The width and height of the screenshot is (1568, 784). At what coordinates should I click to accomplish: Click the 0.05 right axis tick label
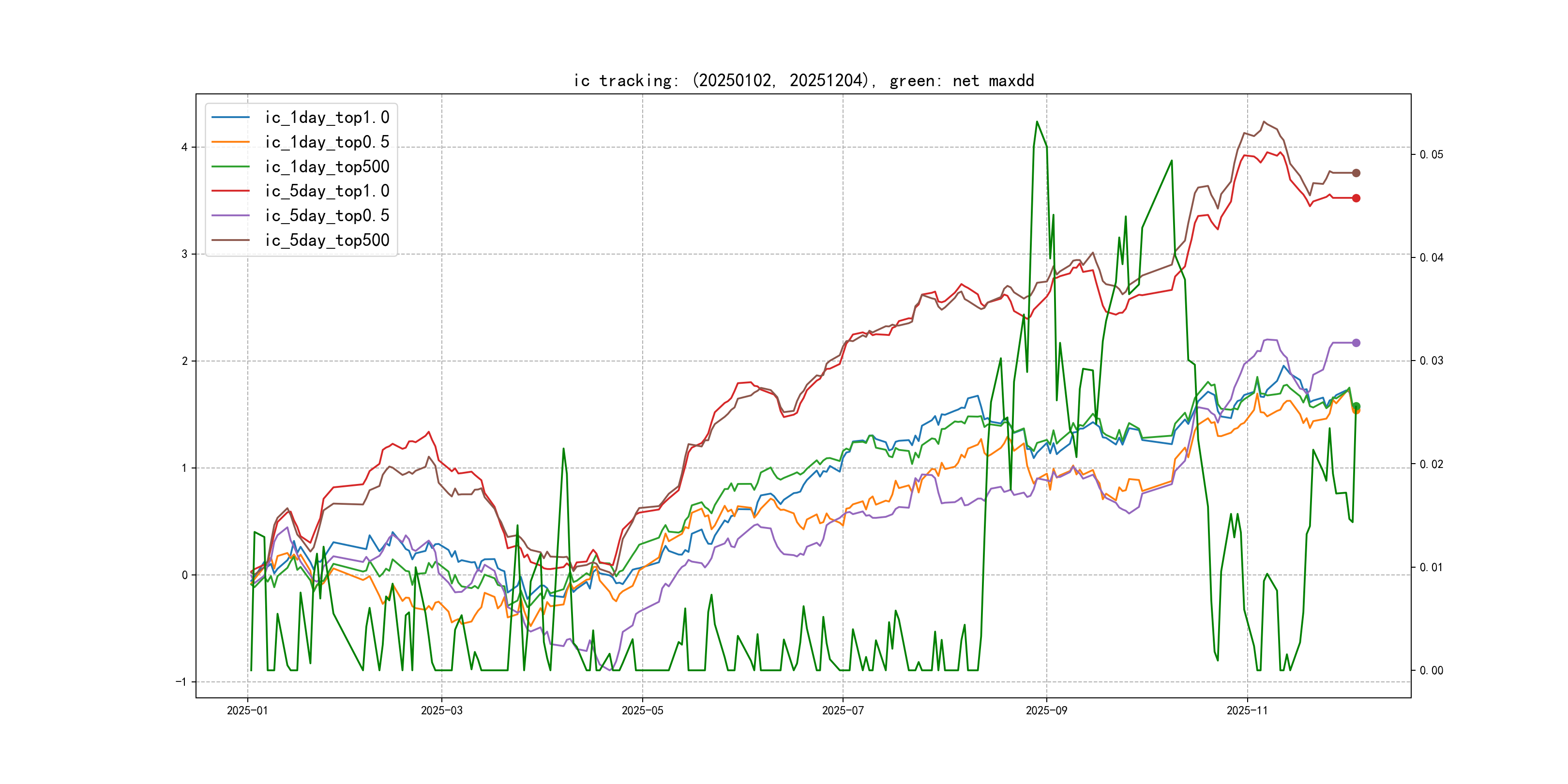click(1431, 154)
